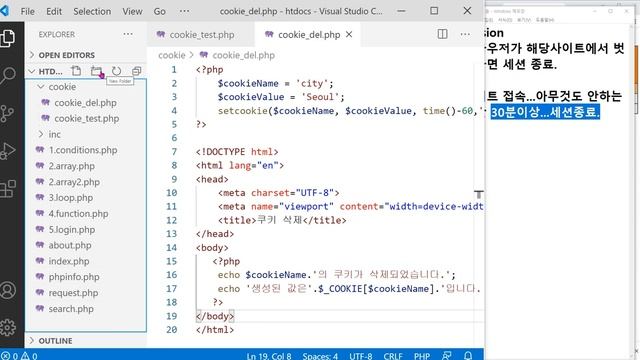Open cookie_del.php in explorer tree

coord(85,102)
